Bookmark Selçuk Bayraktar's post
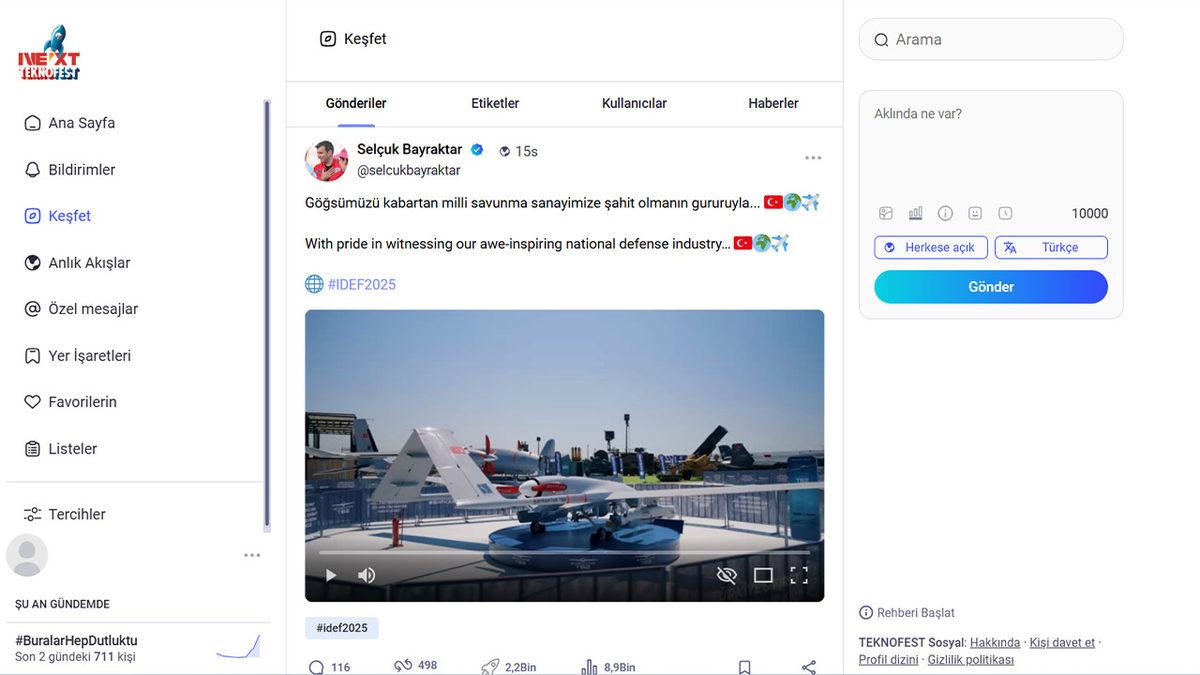The image size is (1200, 675). (744, 665)
